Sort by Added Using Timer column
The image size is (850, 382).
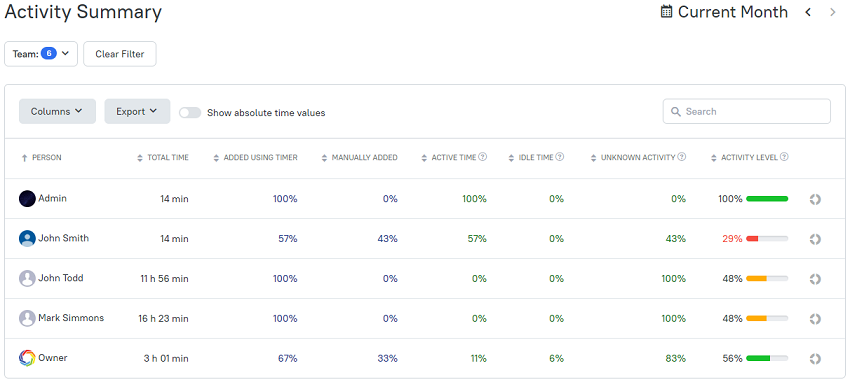click(x=255, y=158)
